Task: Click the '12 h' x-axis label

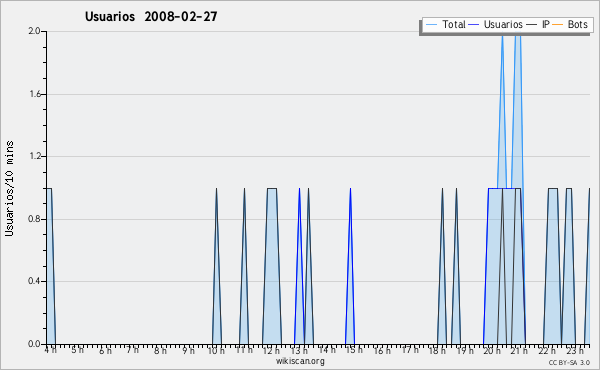Action: coord(271,350)
